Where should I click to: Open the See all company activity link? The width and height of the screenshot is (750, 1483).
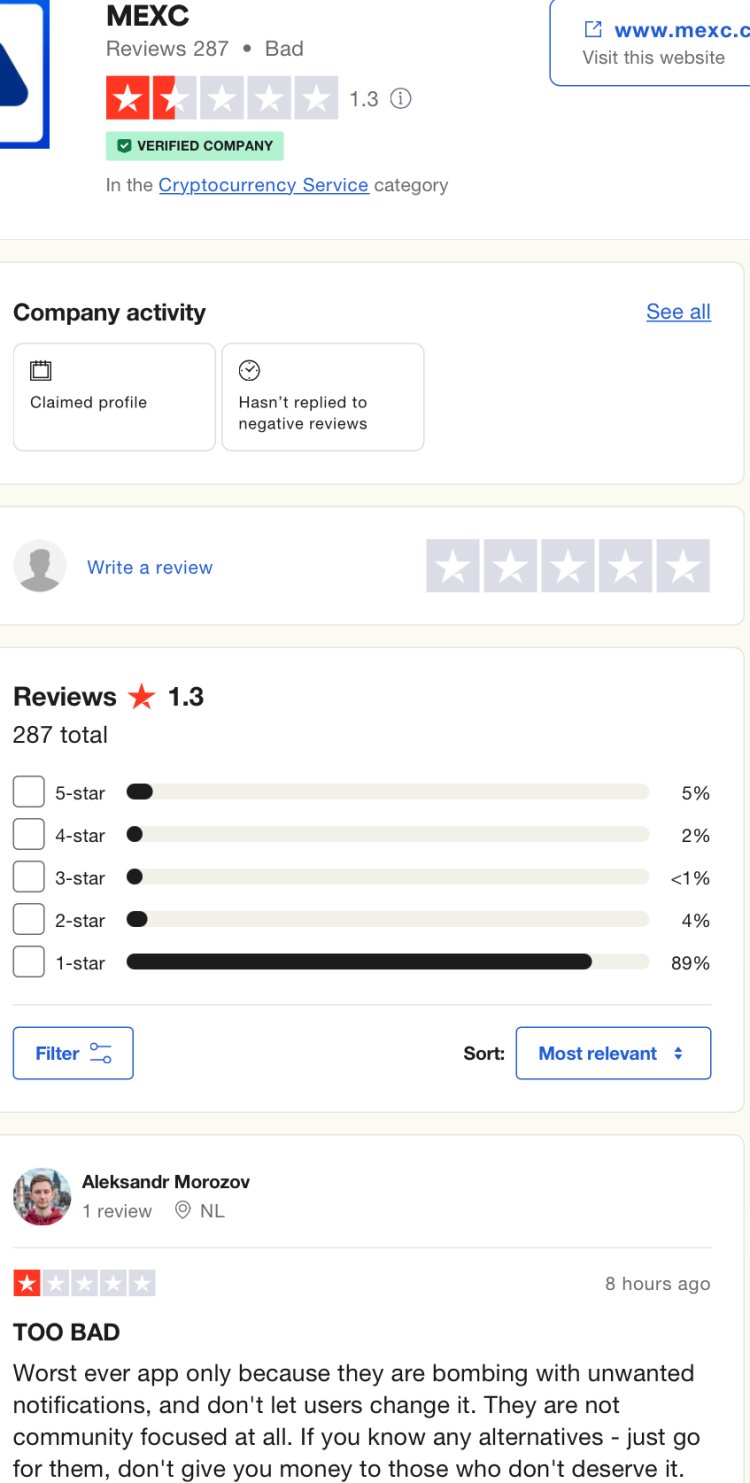(678, 312)
